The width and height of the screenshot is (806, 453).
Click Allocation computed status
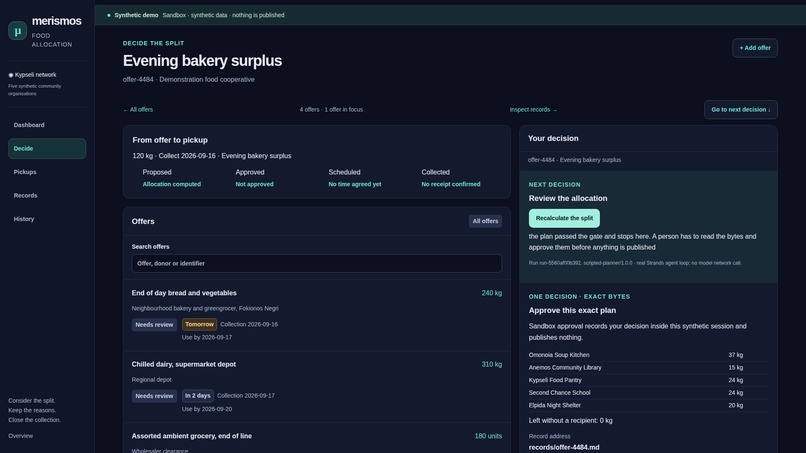[x=172, y=184]
